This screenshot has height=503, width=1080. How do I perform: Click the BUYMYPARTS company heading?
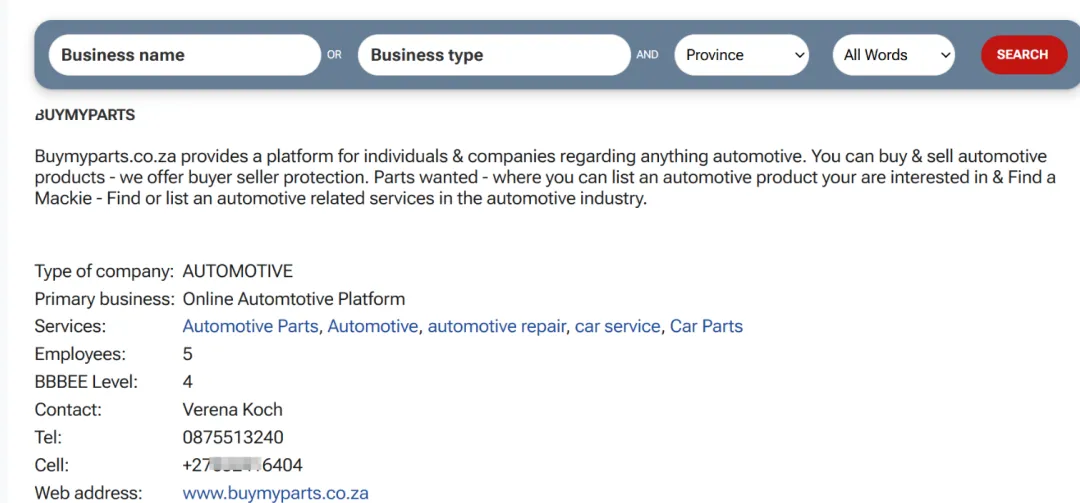click(x=85, y=115)
